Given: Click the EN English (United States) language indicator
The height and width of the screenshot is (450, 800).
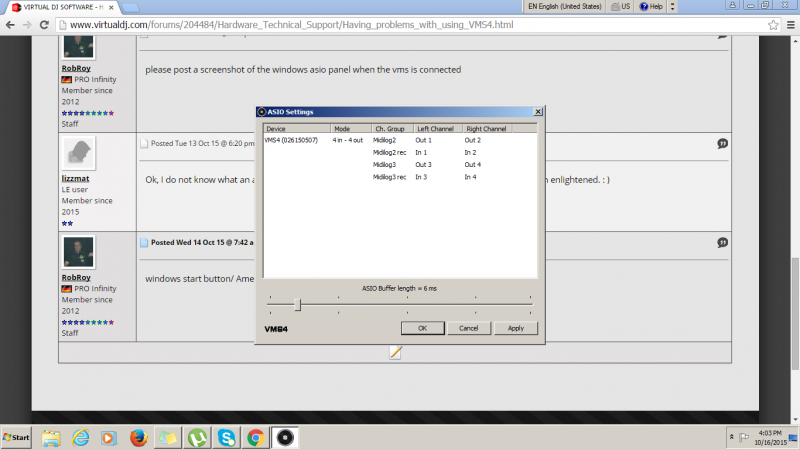Looking at the screenshot, I should point(565,7).
